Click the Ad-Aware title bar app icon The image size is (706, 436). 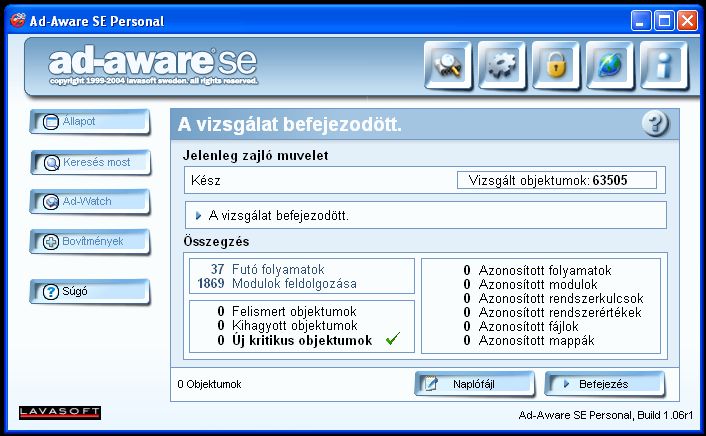(x=18, y=20)
